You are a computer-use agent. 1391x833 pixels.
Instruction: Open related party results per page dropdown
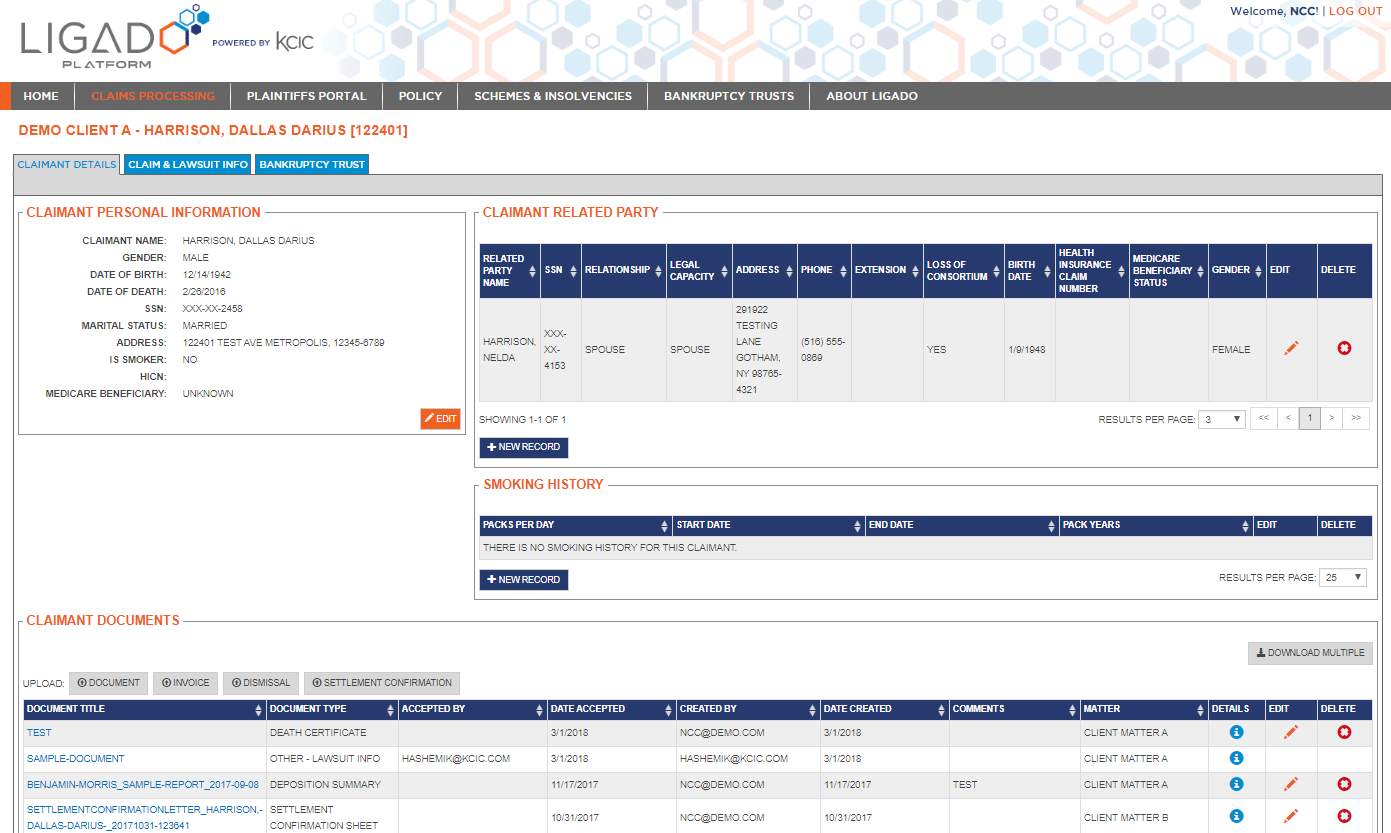point(1222,419)
